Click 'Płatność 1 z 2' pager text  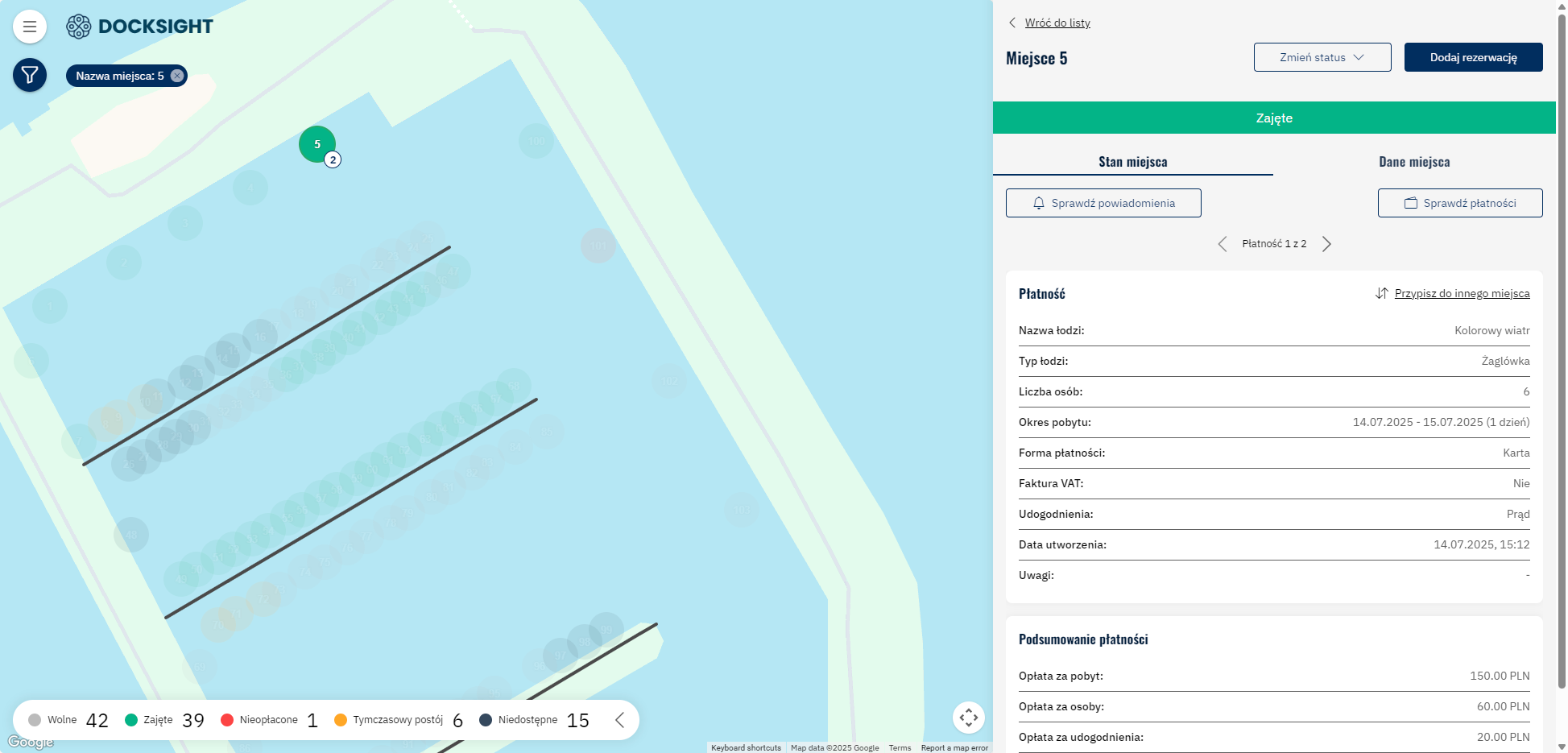(1274, 244)
